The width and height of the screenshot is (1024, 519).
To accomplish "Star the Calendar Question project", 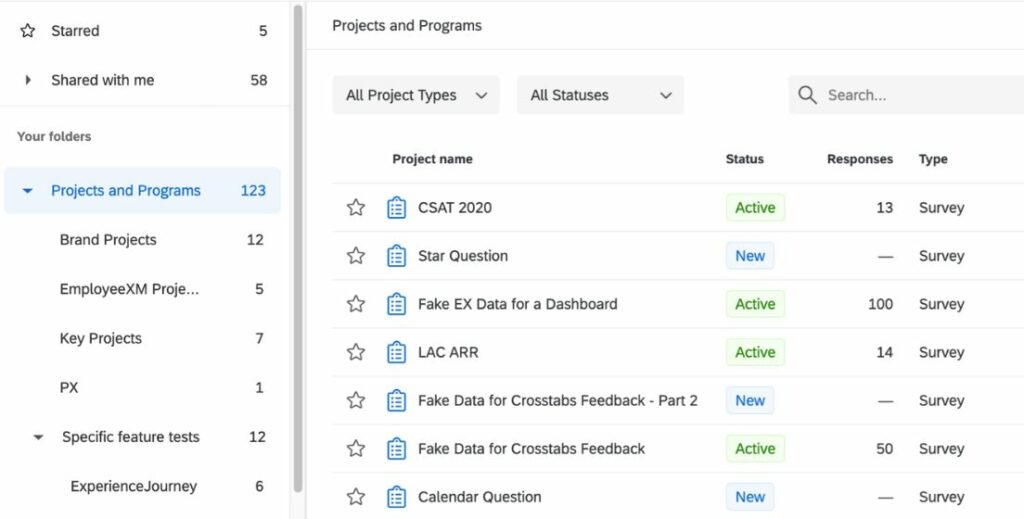I will (356, 497).
